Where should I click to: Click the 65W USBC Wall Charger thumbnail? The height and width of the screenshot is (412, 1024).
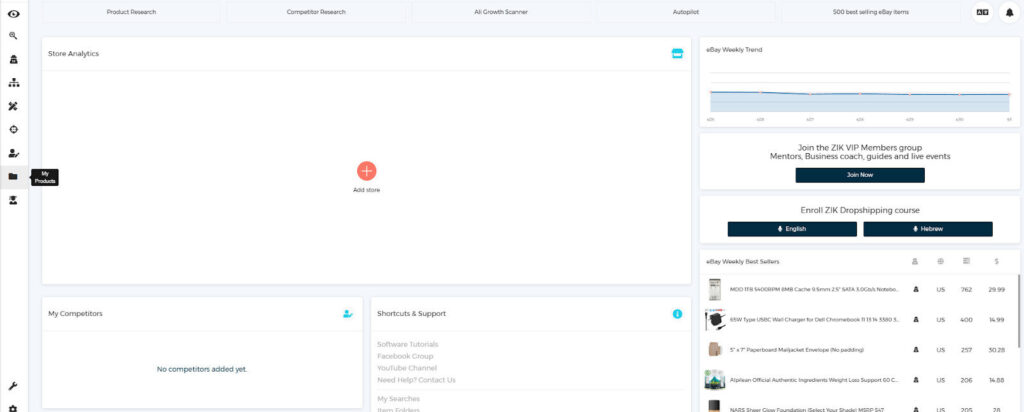[714, 320]
